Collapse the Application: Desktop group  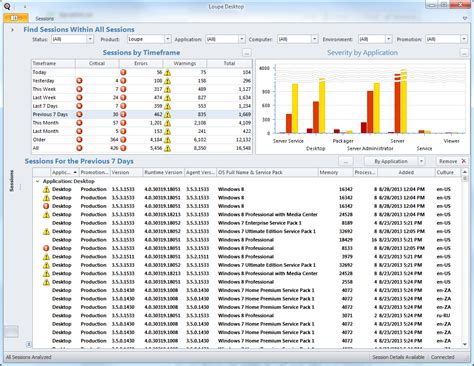point(37,181)
